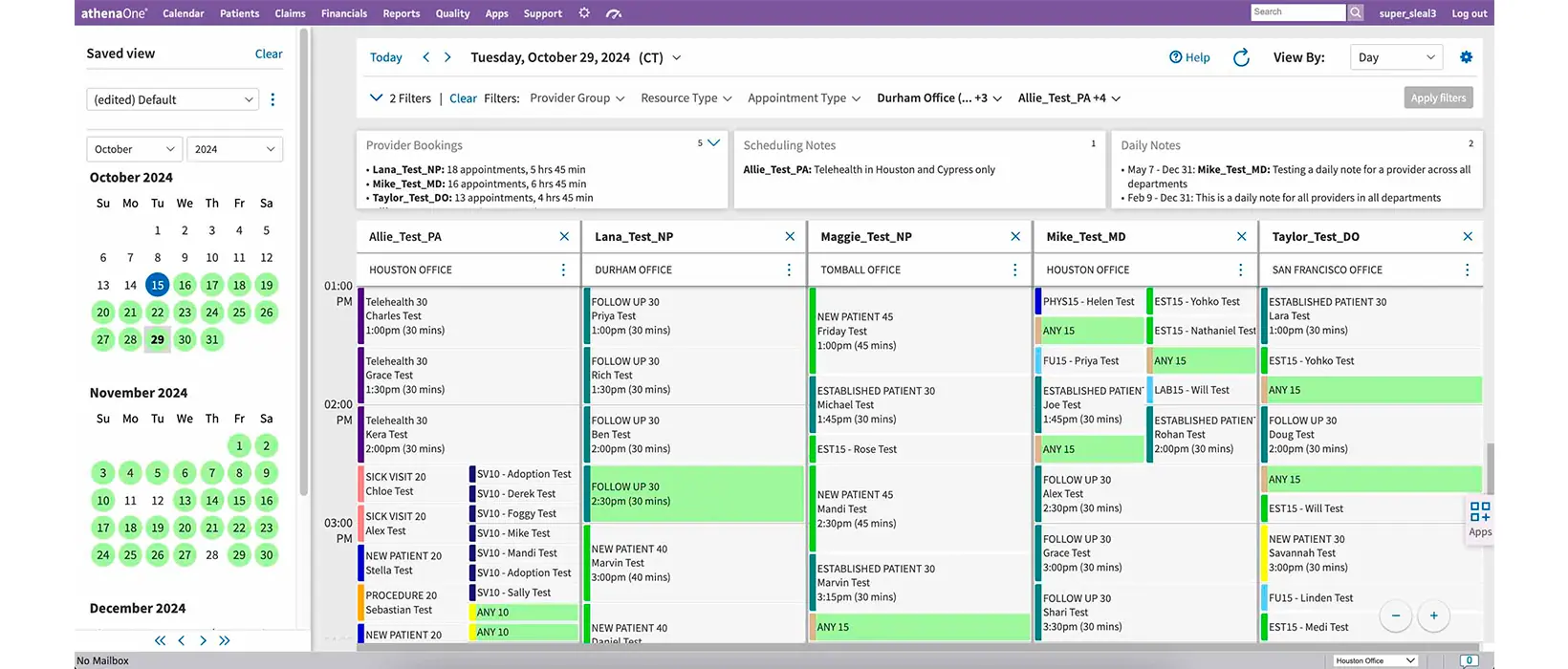
Task: Open the Apps grid panel
Action: point(1479,518)
